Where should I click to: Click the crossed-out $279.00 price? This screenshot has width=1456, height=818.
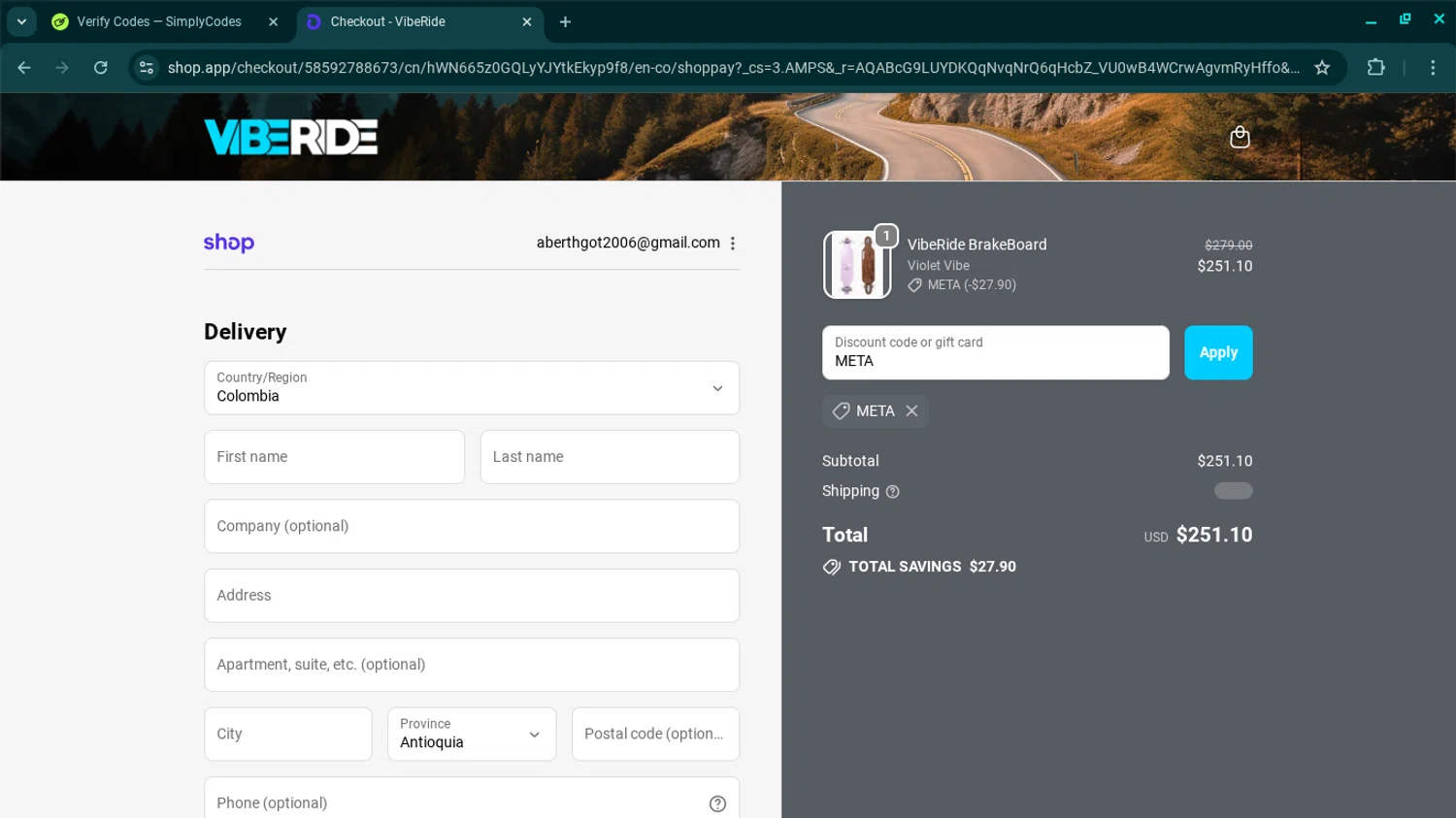tap(1229, 245)
